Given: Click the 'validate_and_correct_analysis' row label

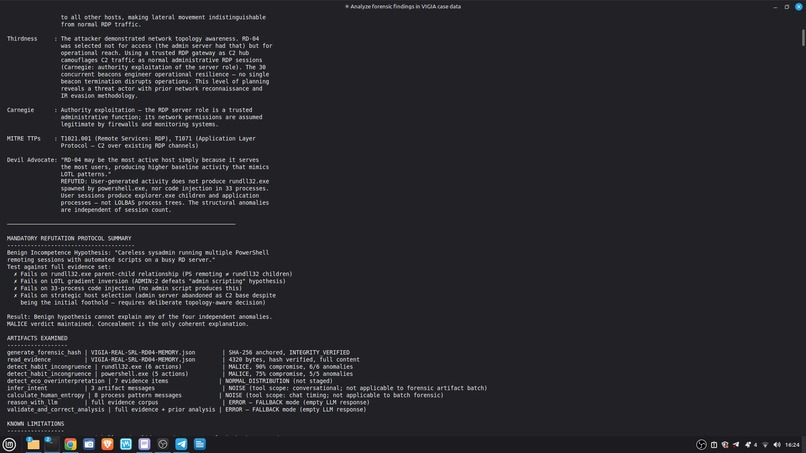Looking at the screenshot, I should (x=56, y=410).
